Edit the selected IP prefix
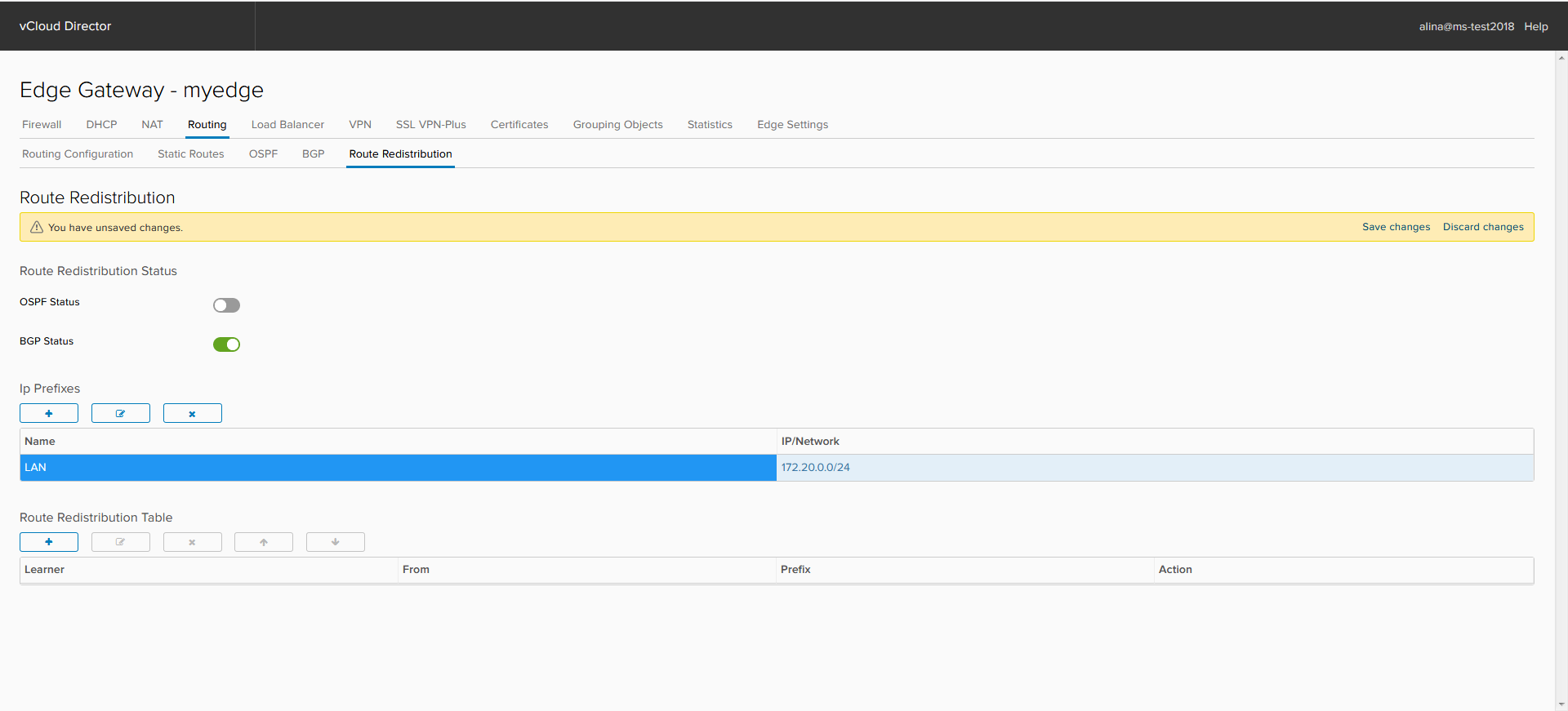Screen dimensions: 1568x711 coord(121,413)
